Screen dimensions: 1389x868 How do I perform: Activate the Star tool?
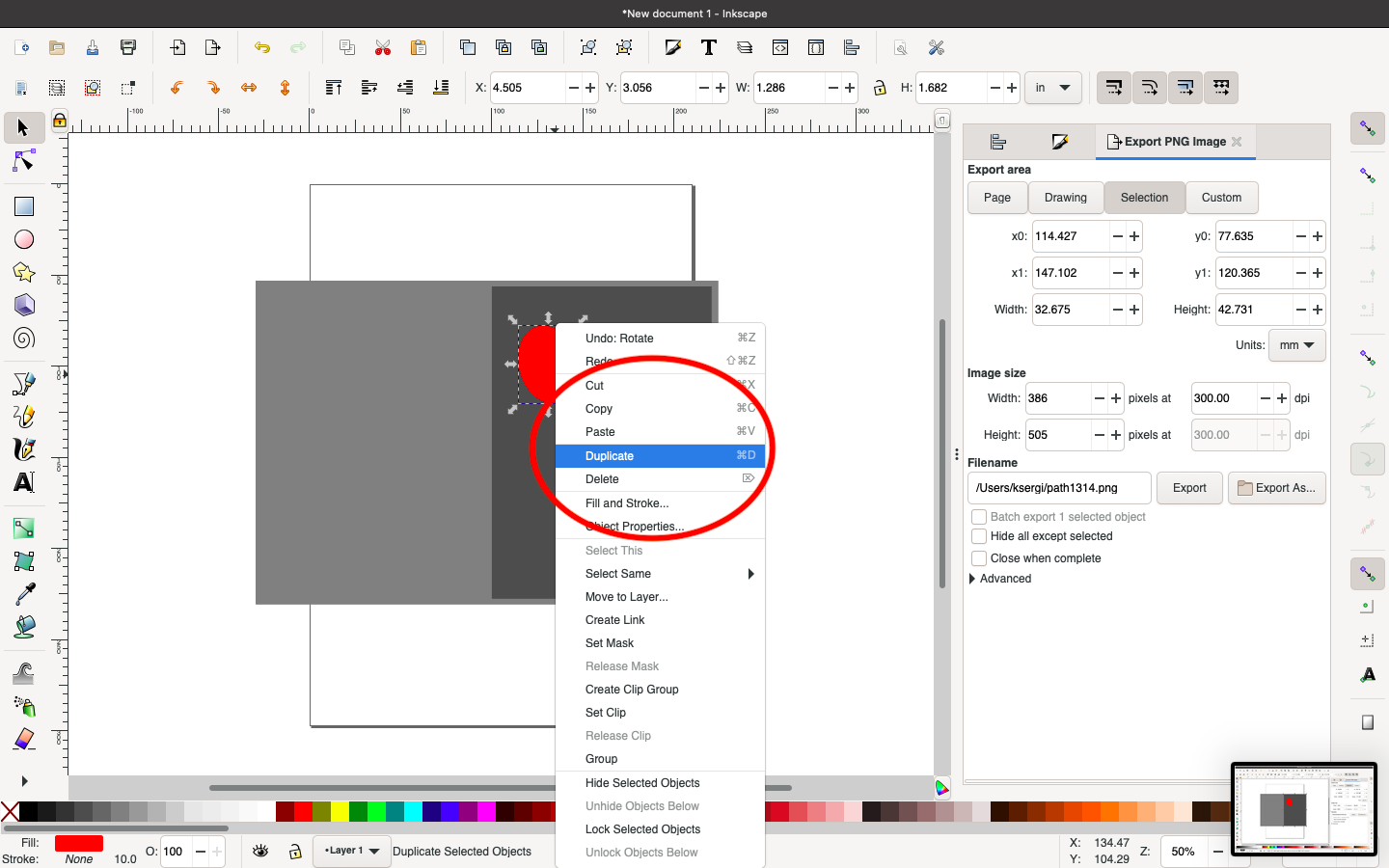point(23,273)
